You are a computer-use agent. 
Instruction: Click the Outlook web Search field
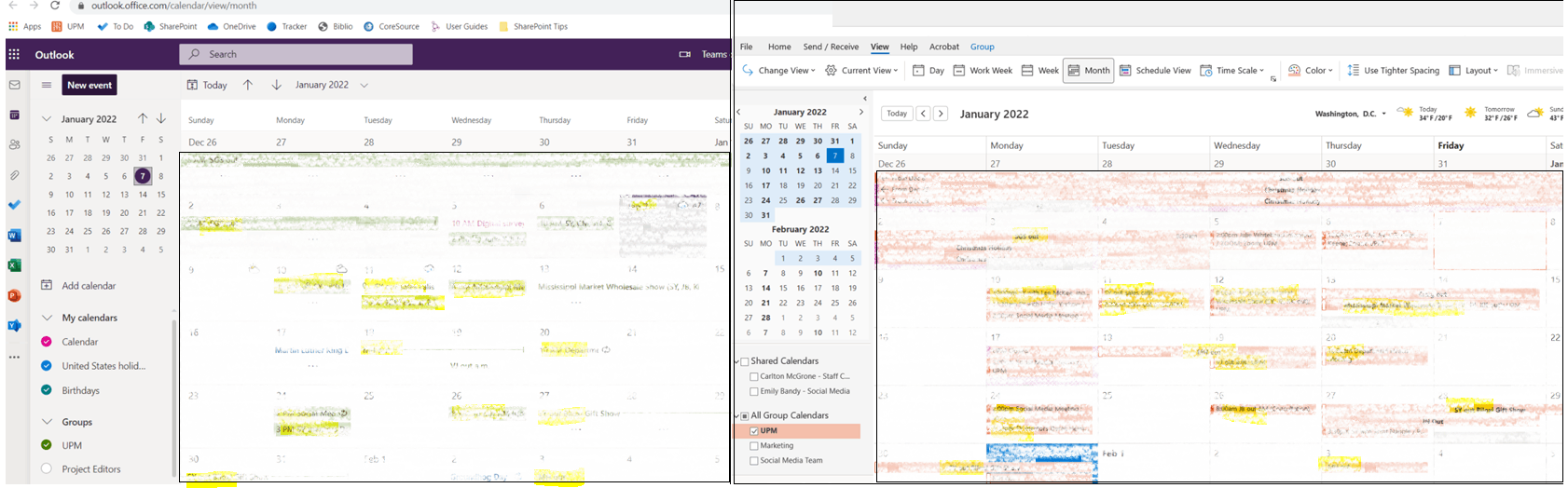click(296, 54)
